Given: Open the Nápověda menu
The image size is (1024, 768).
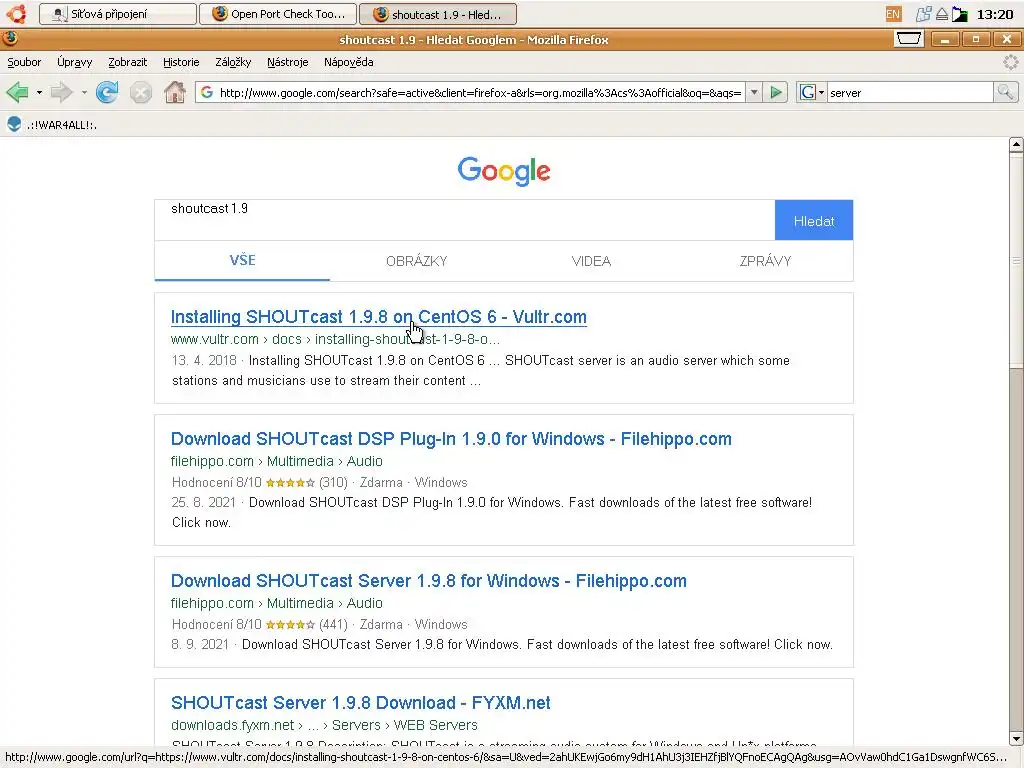Looking at the screenshot, I should [349, 62].
